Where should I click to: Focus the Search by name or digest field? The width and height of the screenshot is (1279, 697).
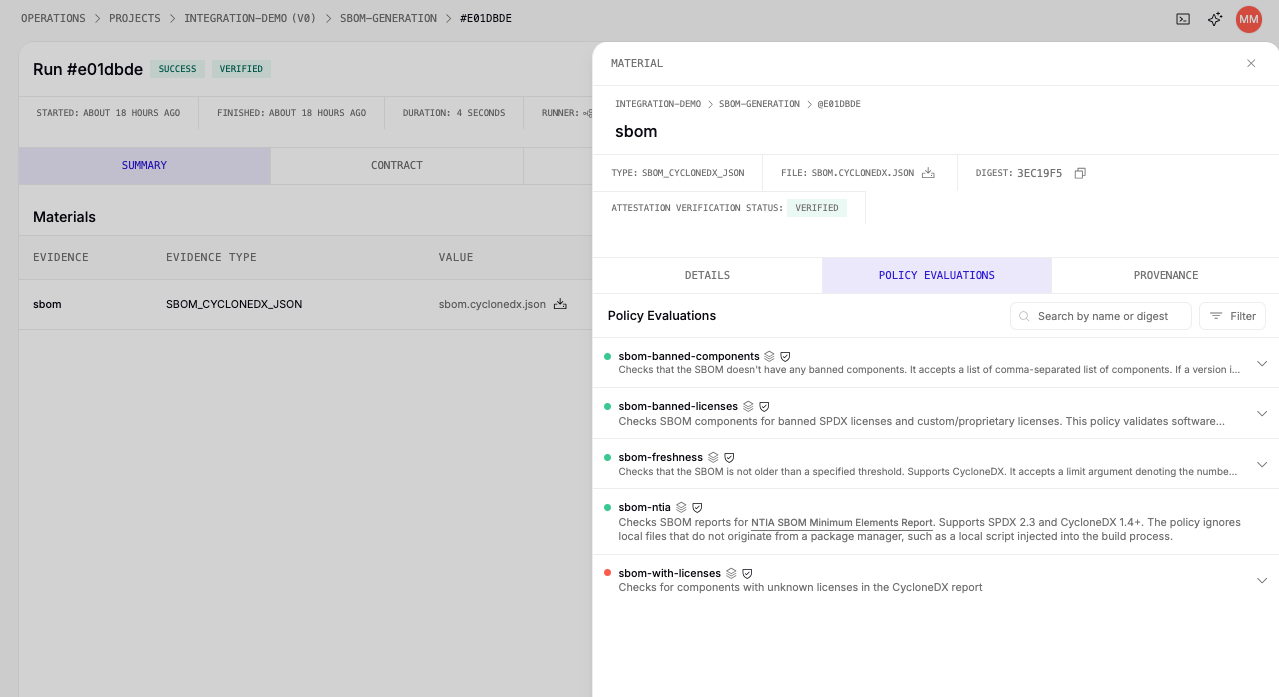[1101, 316]
